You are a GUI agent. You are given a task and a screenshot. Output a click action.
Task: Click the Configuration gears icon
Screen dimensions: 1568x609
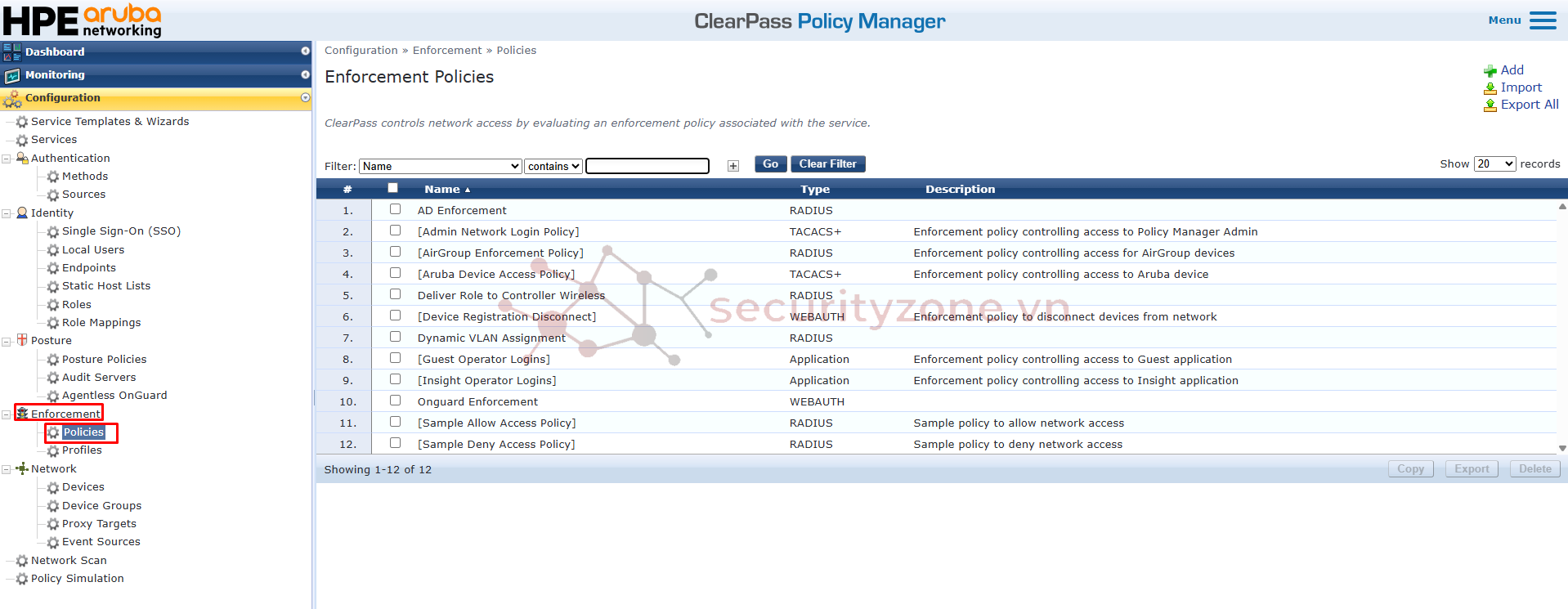click(12, 99)
